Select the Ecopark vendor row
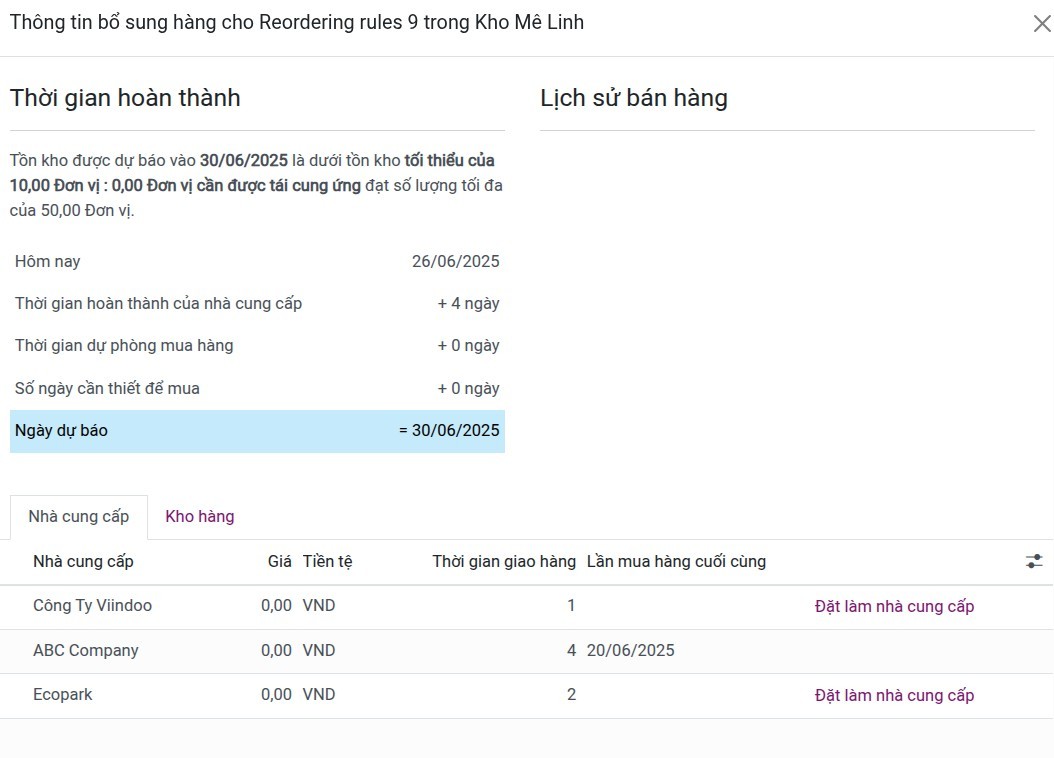1054x758 pixels. (x=63, y=695)
